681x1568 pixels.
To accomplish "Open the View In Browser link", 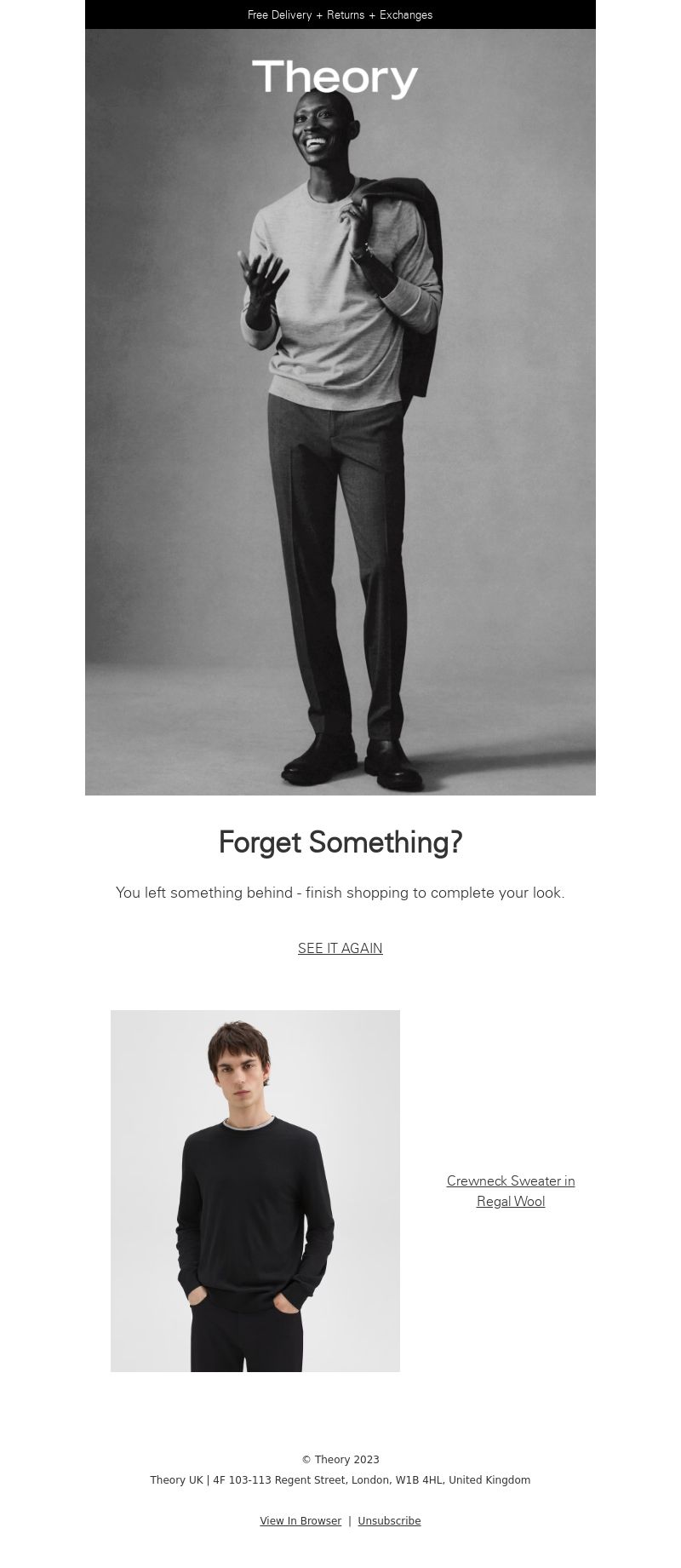I will 300,1521.
